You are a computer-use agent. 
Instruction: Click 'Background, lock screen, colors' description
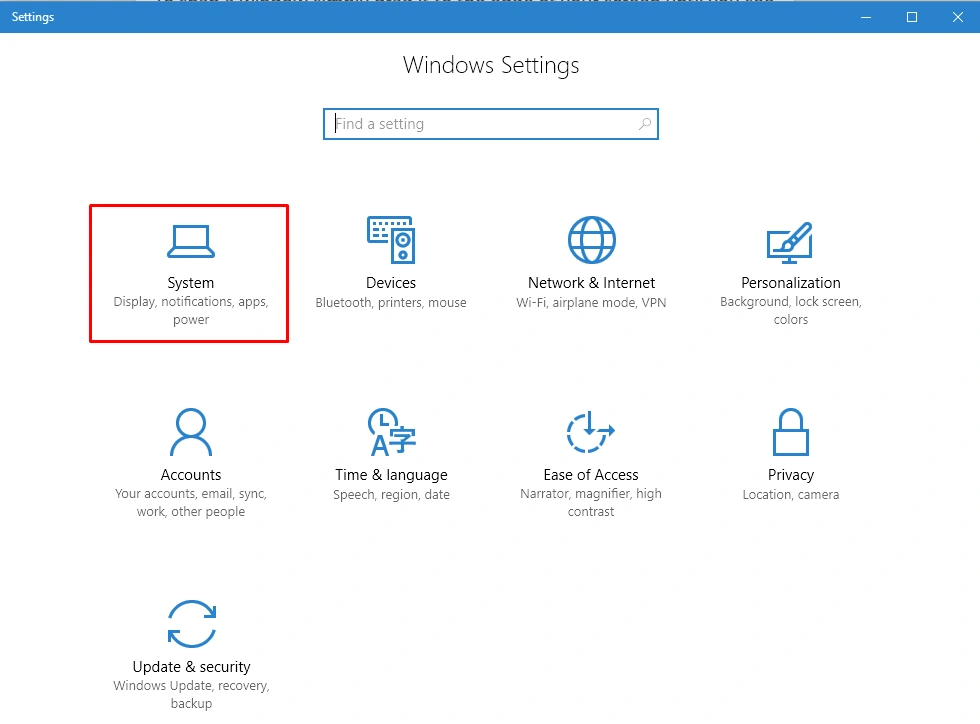tap(791, 311)
